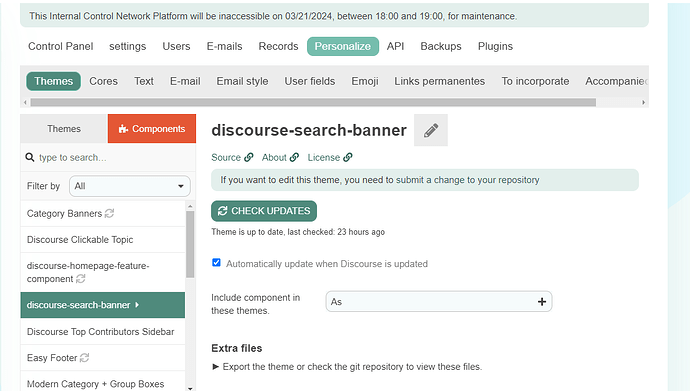Click right arrow of horizontal scrollbar
This screenshot has width=690, height=391.
click(x=643, y=102)
